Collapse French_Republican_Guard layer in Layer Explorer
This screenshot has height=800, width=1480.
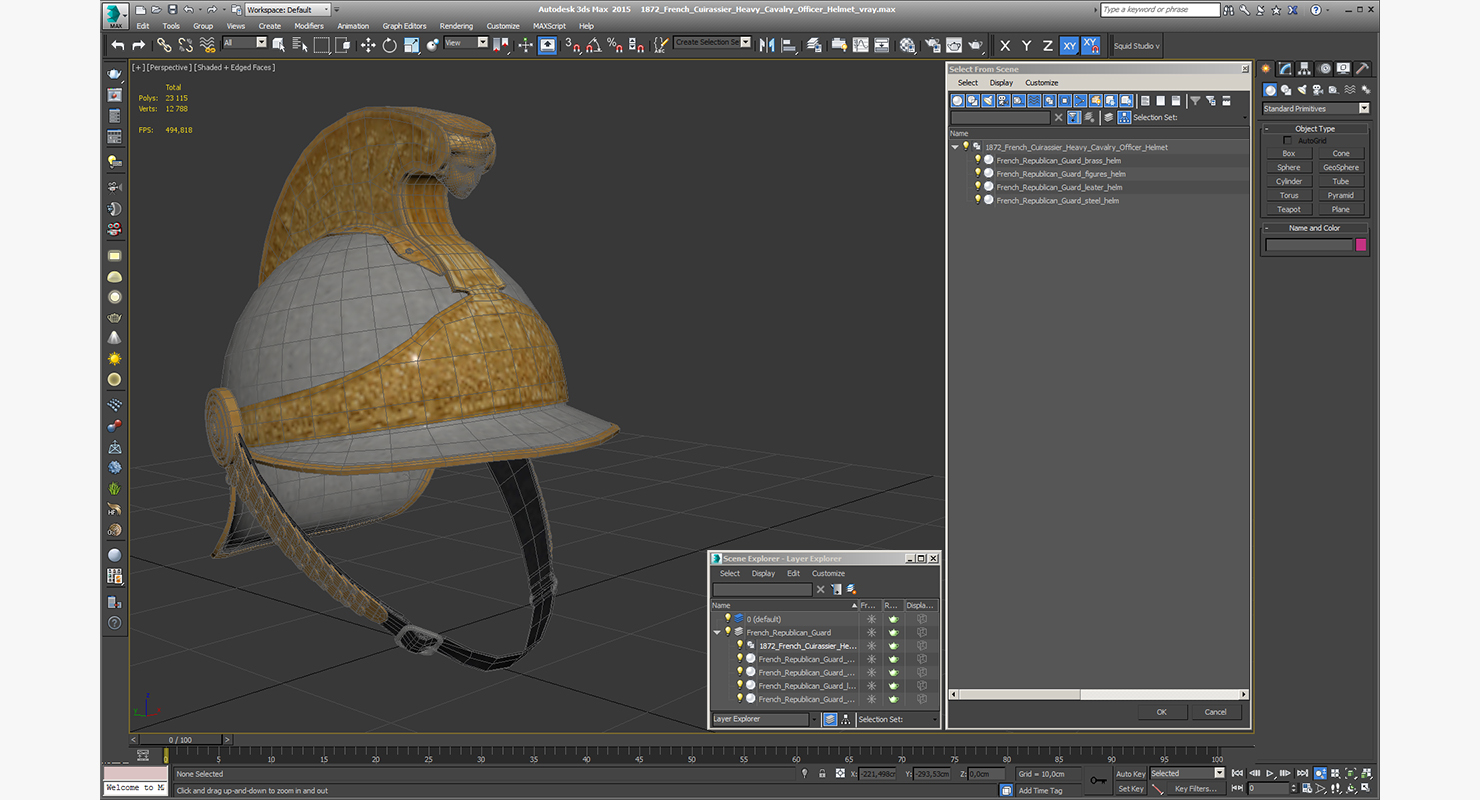point(717,632)
